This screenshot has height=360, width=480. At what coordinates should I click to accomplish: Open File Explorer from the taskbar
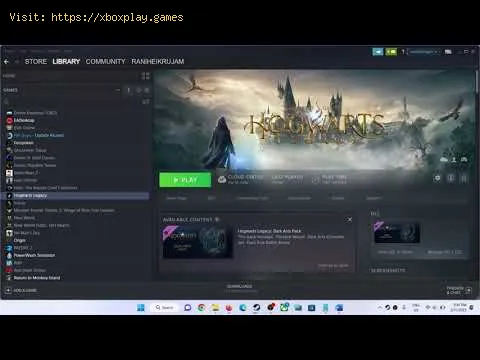215,307
